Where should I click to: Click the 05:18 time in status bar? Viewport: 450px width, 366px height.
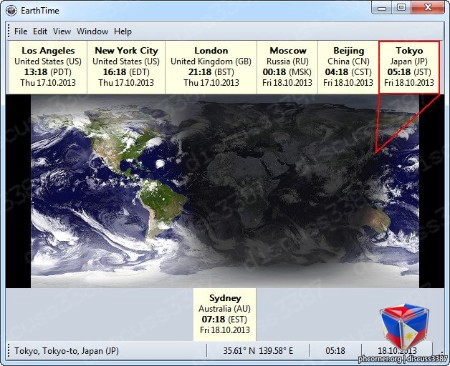coord(335,351)
